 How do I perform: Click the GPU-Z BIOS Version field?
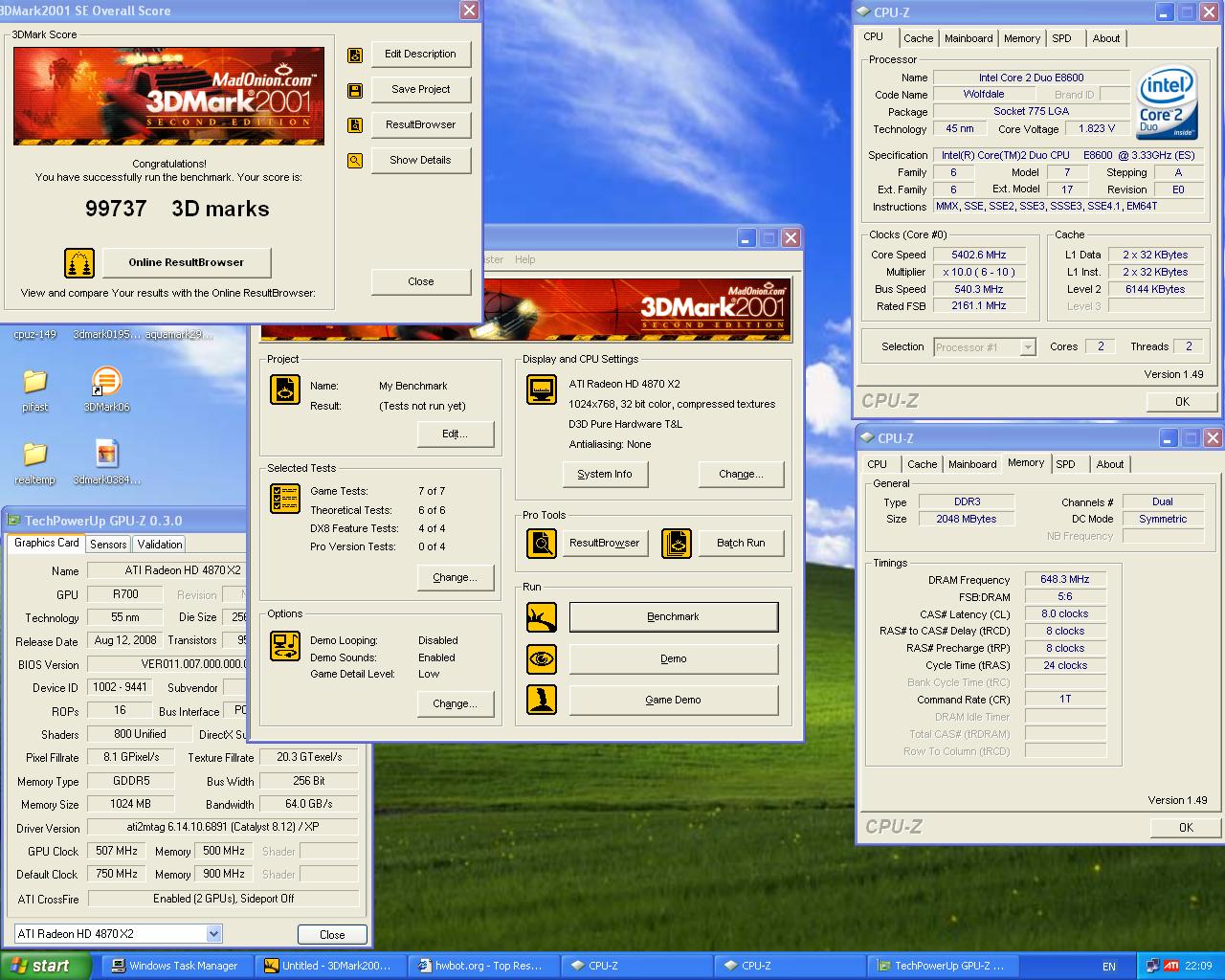pos(167,664)
